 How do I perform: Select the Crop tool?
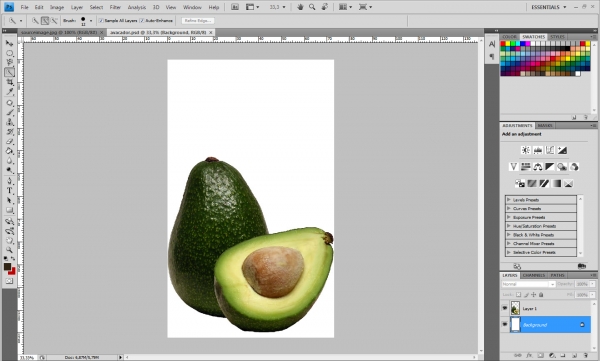pos(9,82)
